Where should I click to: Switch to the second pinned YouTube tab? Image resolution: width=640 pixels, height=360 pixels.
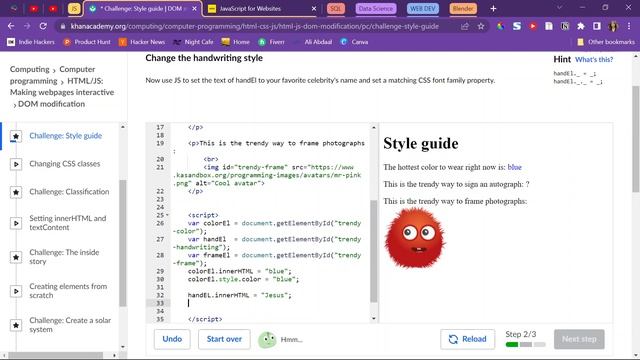(x=53, y=8)
